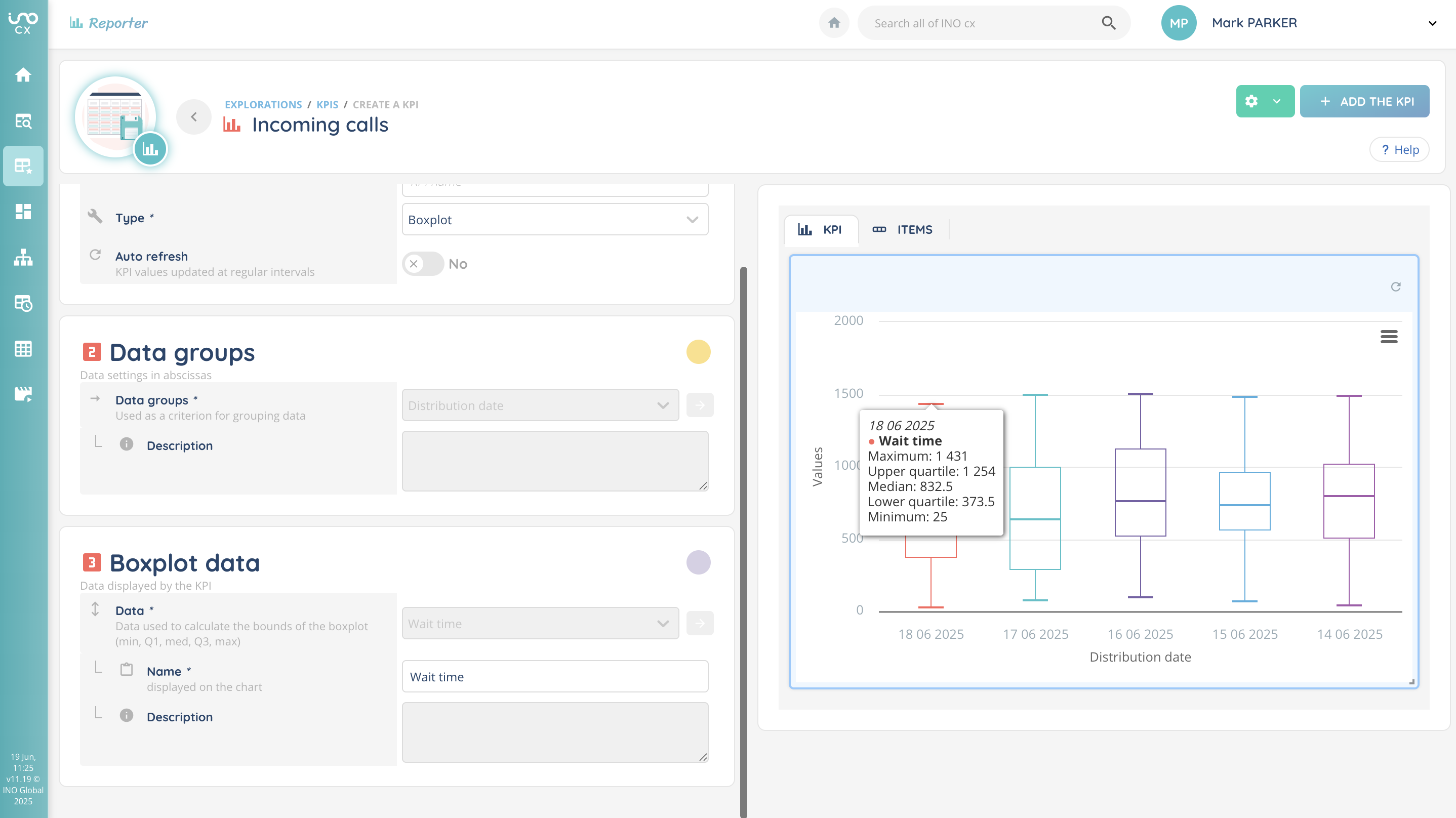Viewport: 1456px width, 818px height.
Task: Expand the Mark PARKER user menu
Action: tap(1432, 23)
